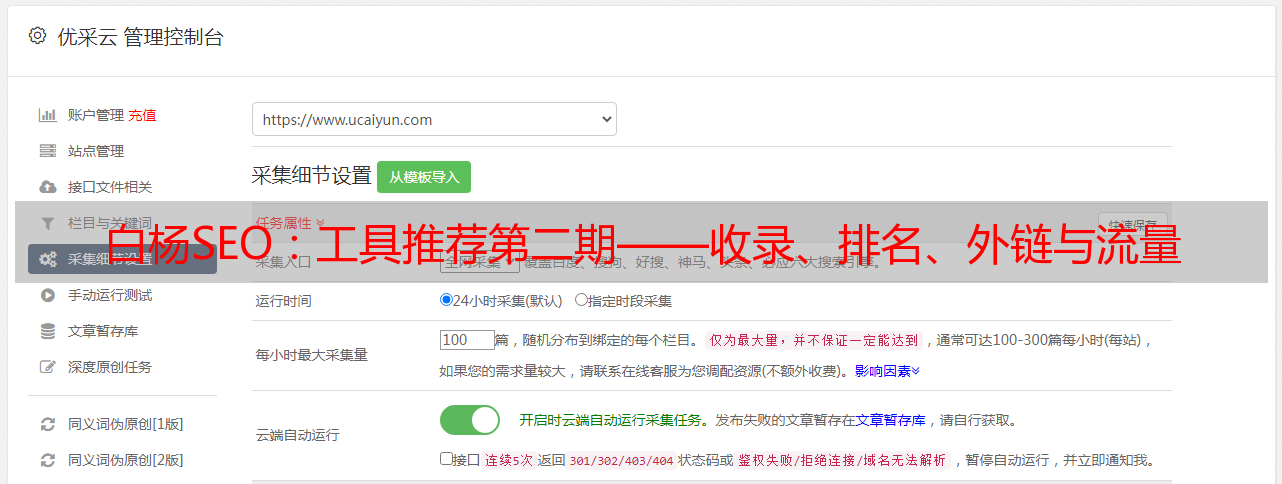This screenshot has width=1282, height=484.
Task: Open 文章暂存库 in sidebar
Action: (103, 331)
